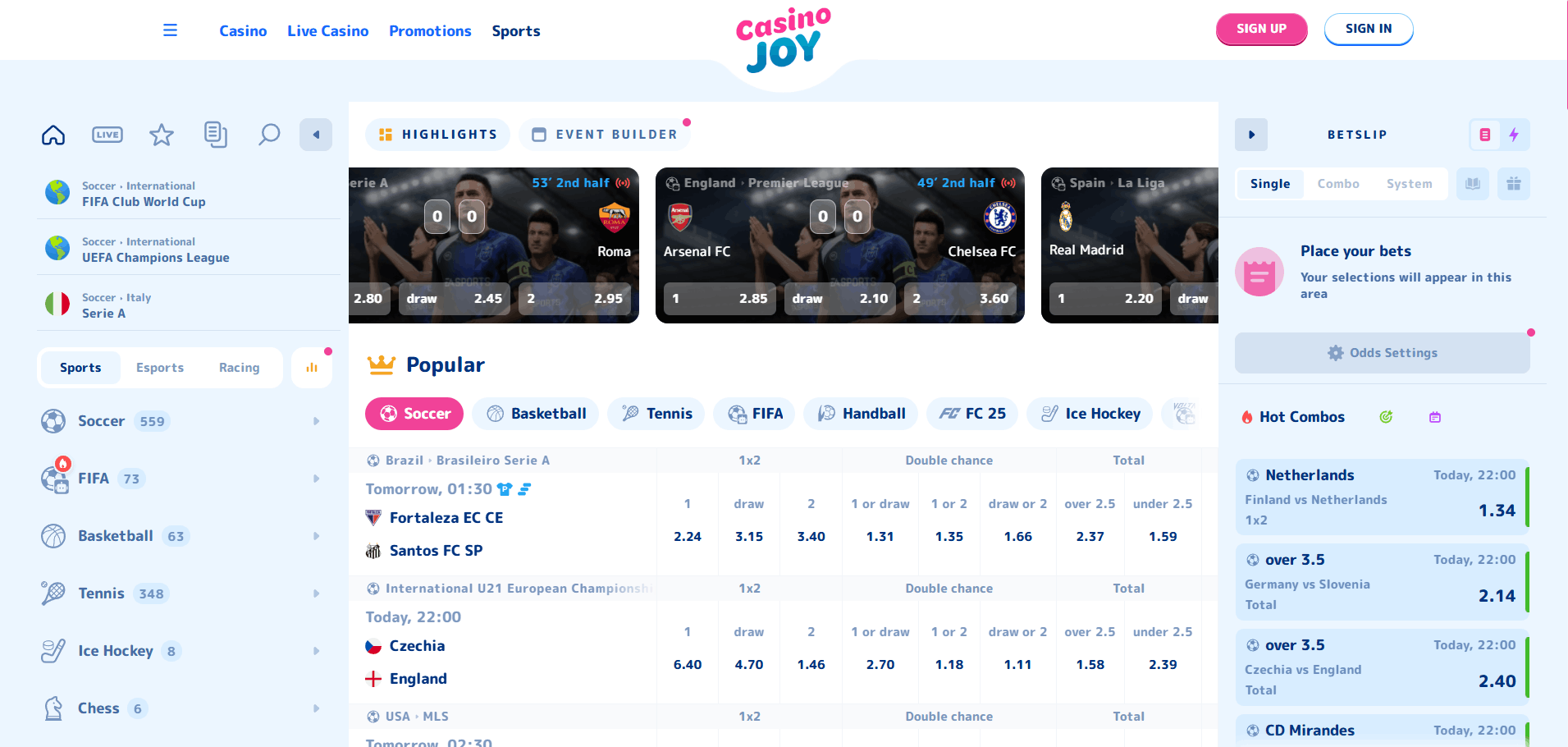Viewport: 1568px width, 747px height.
Task: Select betslip standard mode icon
Action: coord(1485,135)
